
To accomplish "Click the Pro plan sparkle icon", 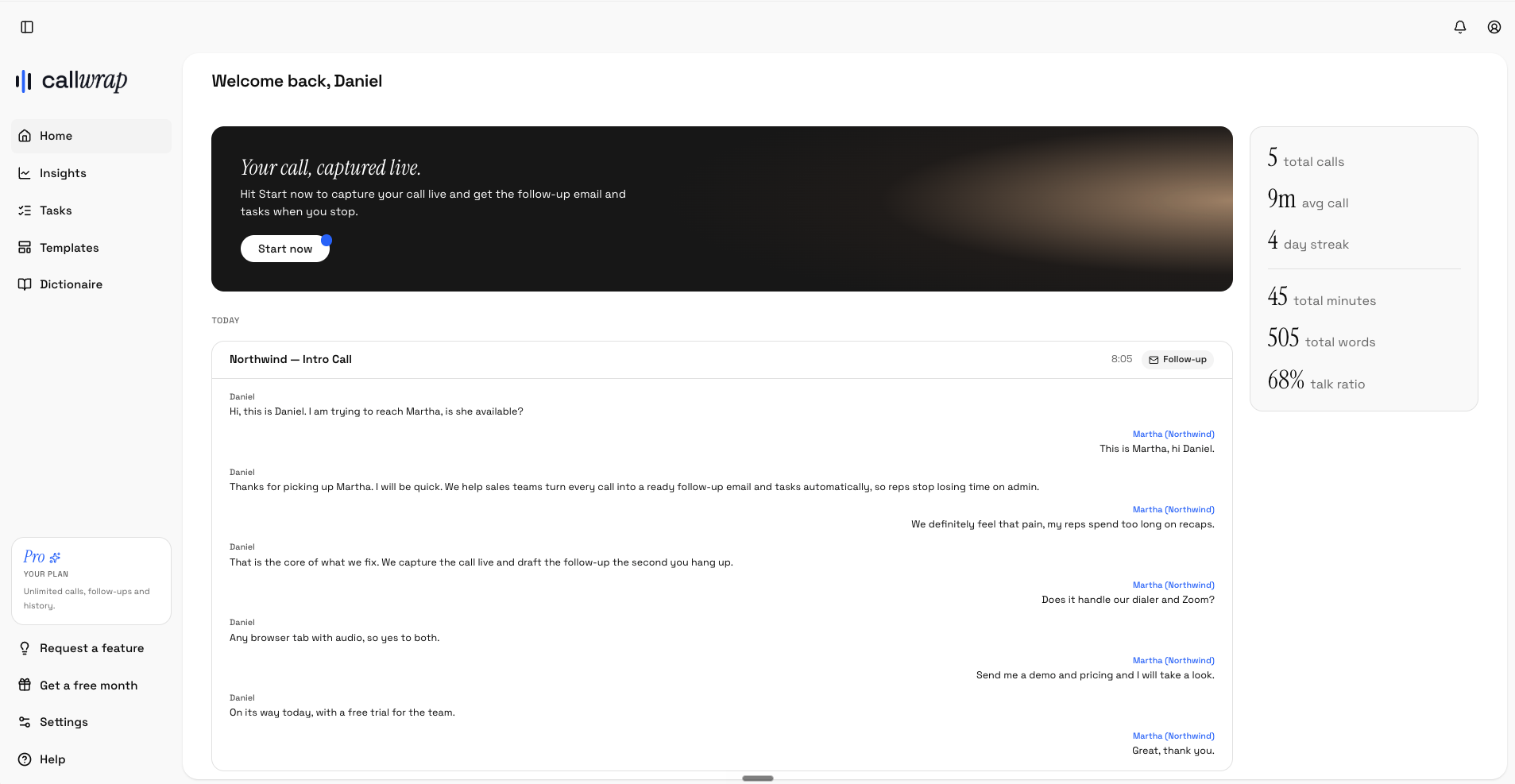I will pos(55,558).
